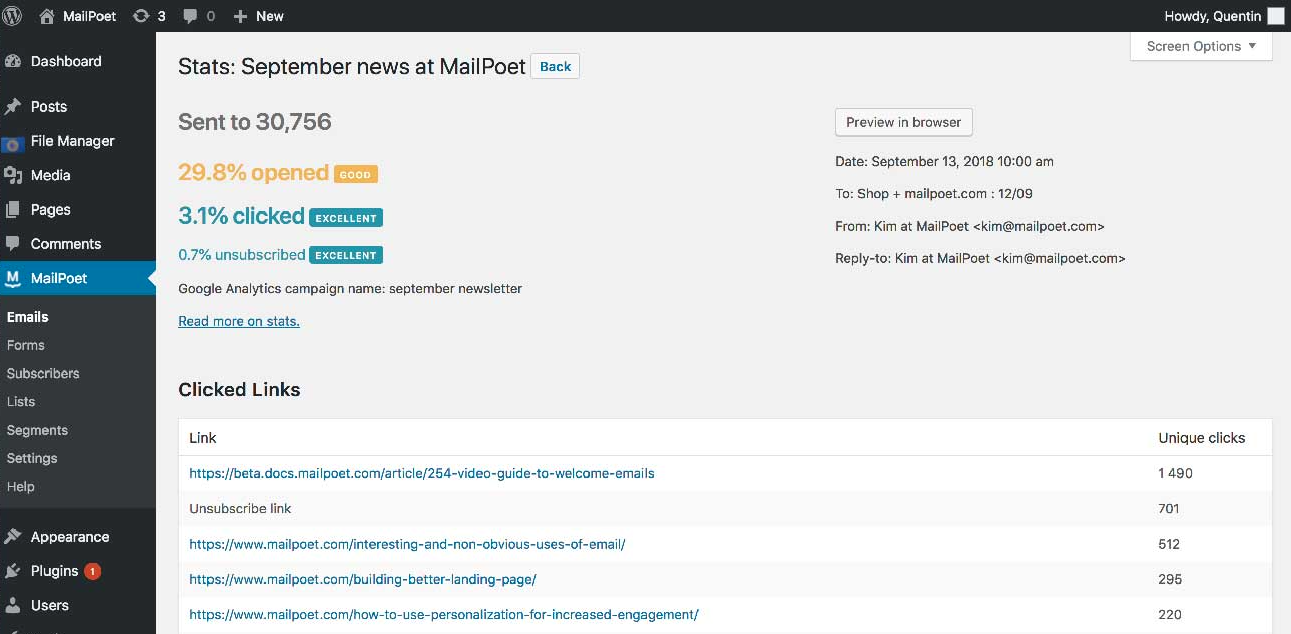Follow the Read more on stats link

[239, 321]
